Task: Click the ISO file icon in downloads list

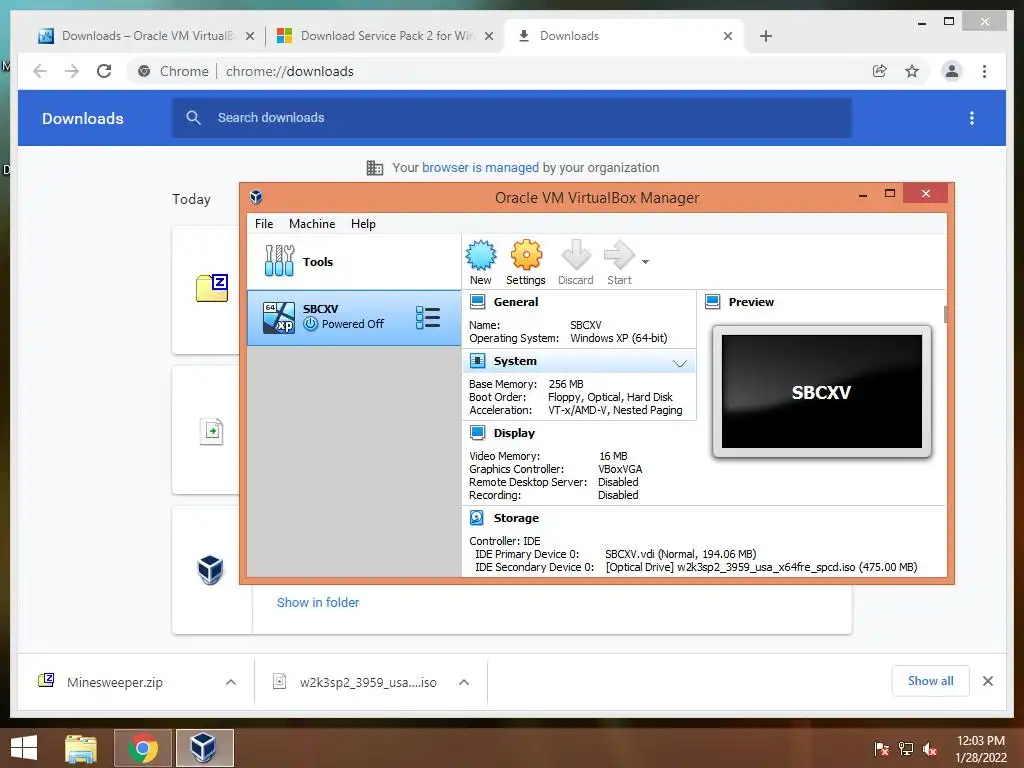Action: tap(212, 431)
